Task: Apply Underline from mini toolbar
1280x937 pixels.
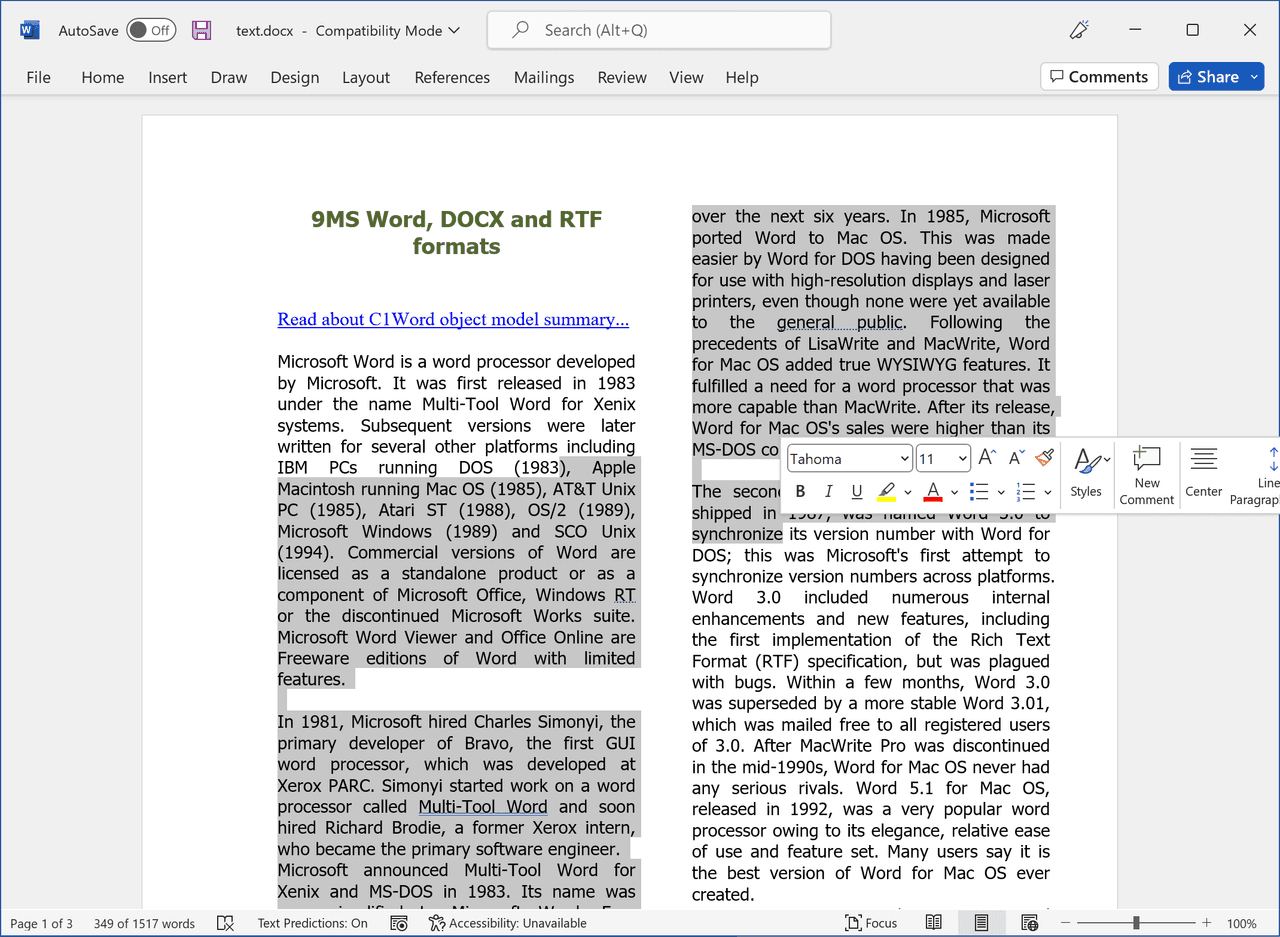Action: coord(856,491)
